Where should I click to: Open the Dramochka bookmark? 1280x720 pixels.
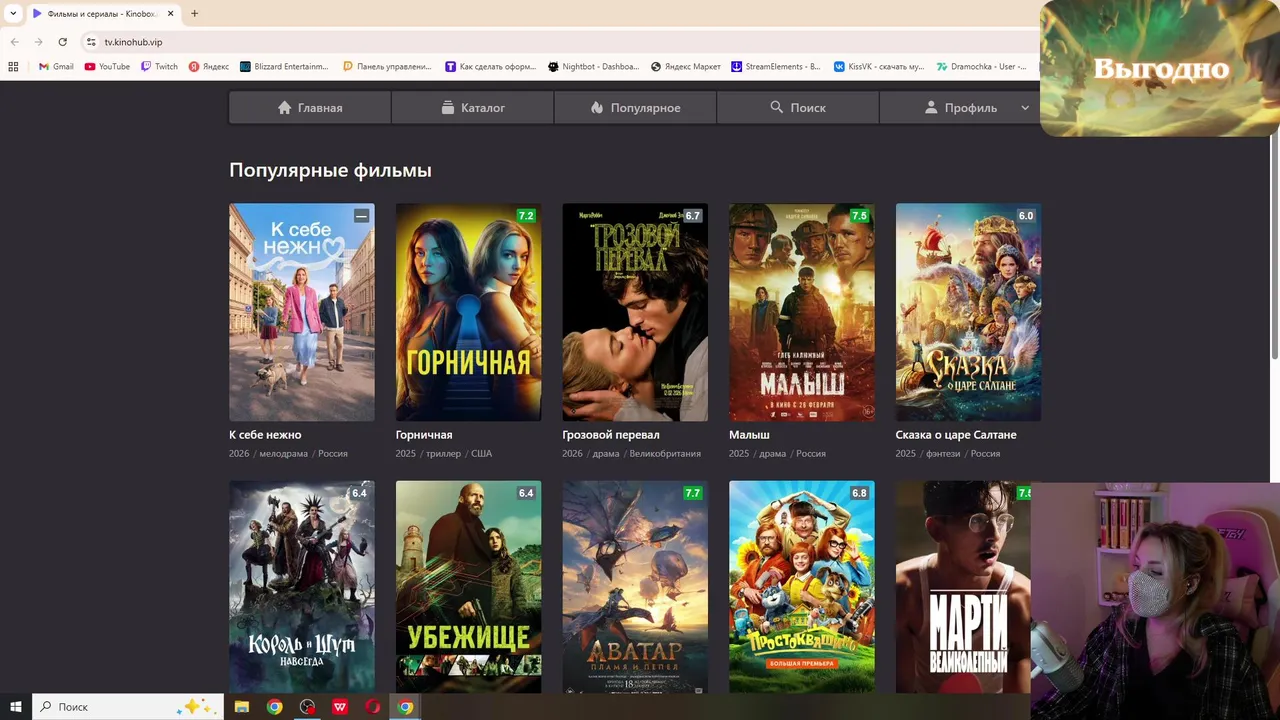(982, 67)
